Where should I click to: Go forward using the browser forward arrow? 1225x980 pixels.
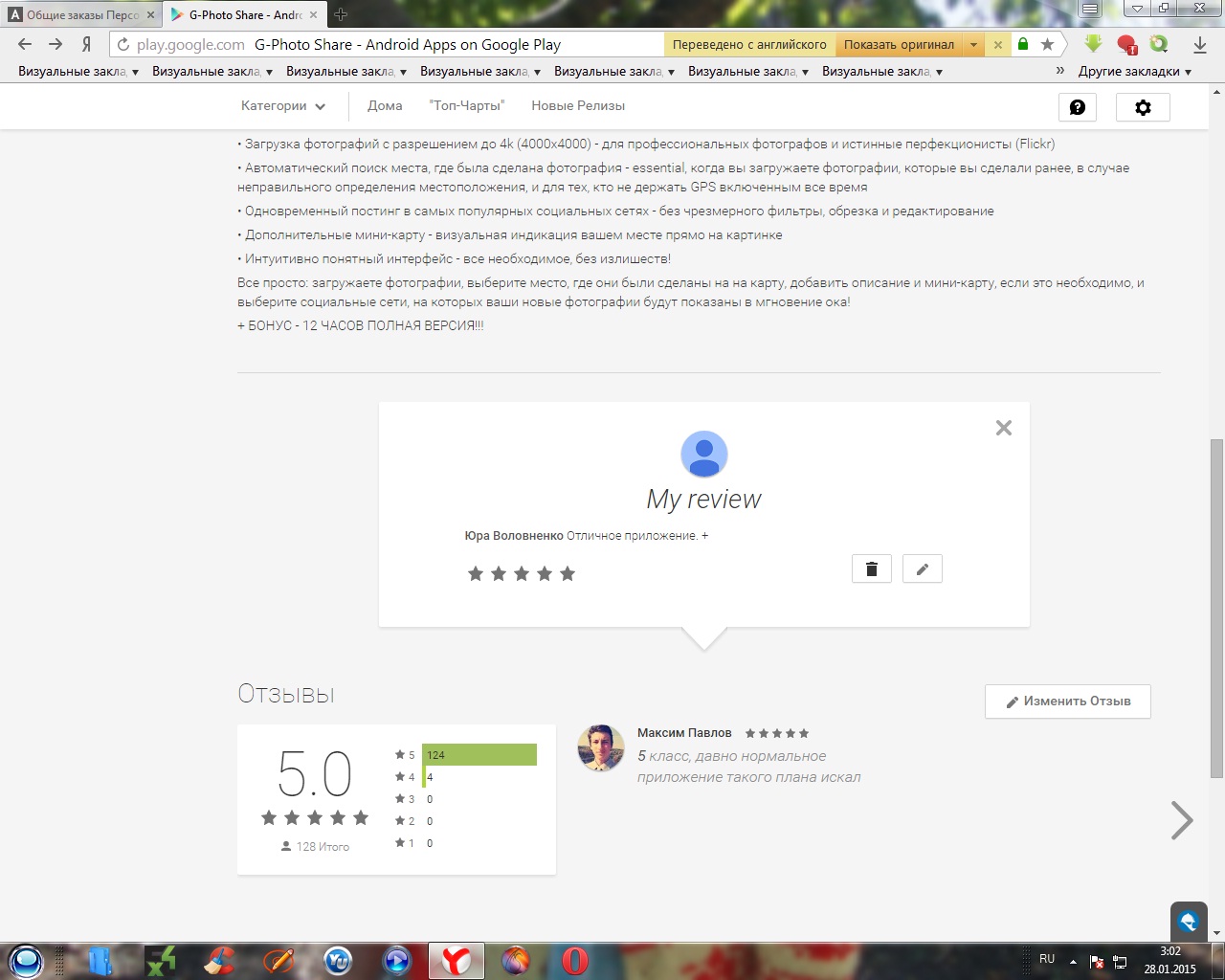click(56, 44)
